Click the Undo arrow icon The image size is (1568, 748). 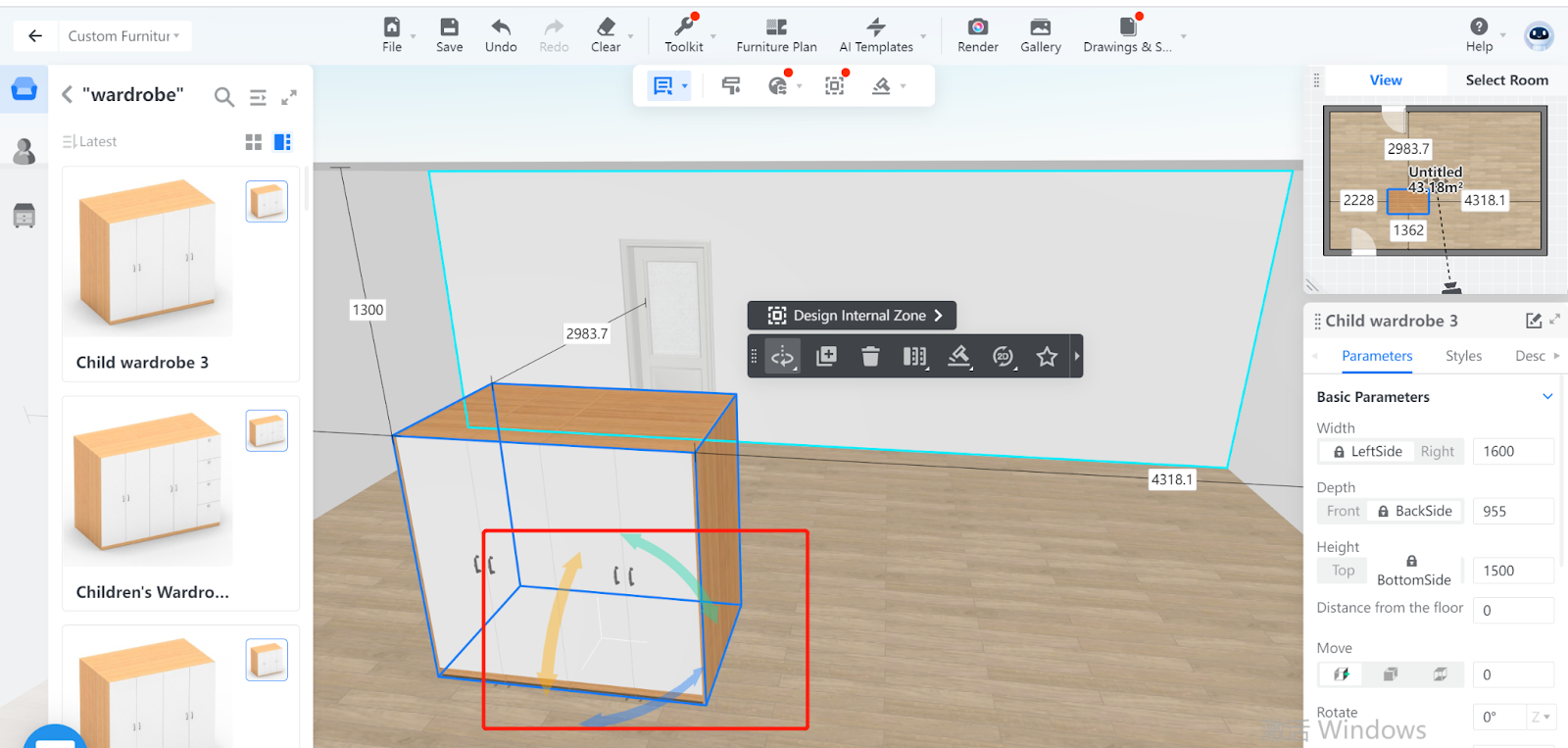(x=501, y=34)
